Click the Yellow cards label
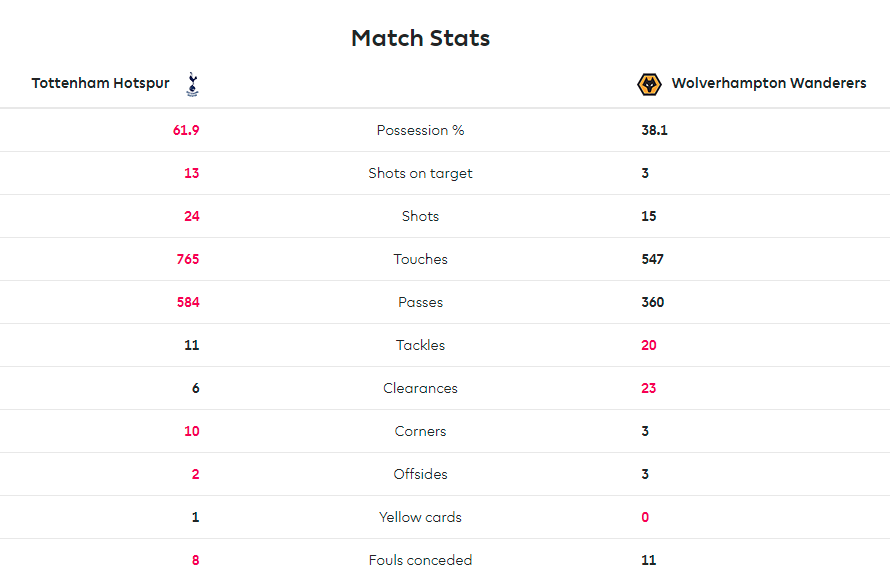 click(420, 517)
